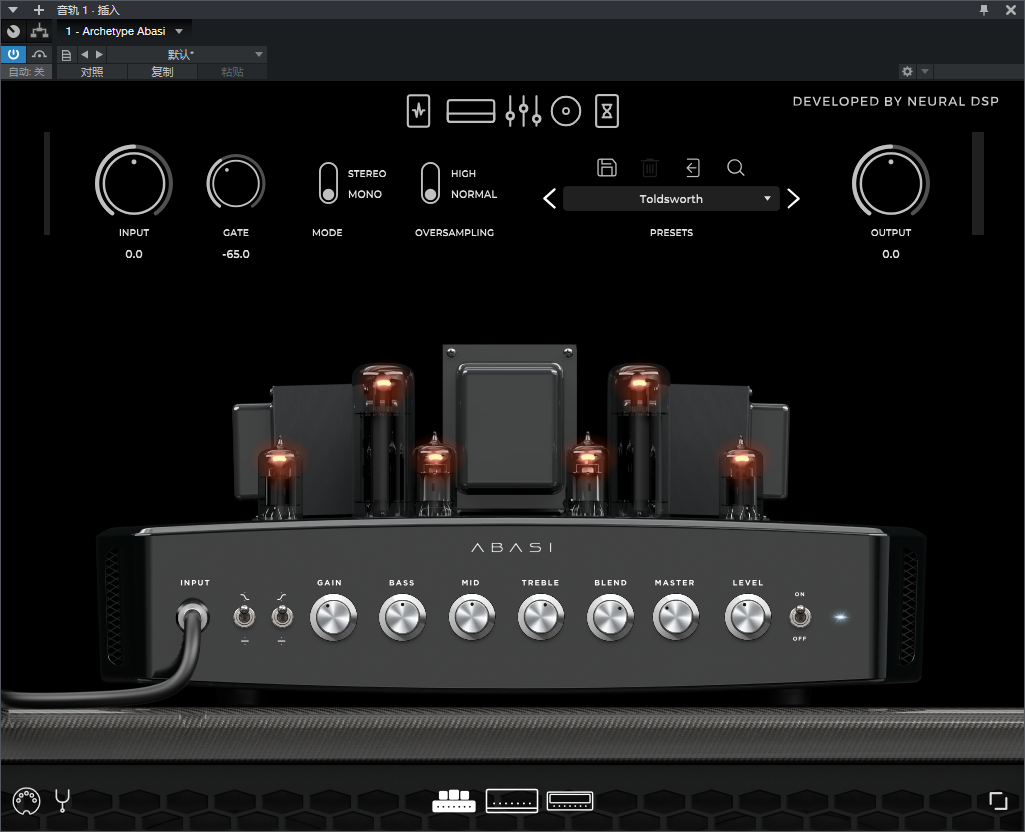
Task: Select the third amp type icon
Action: [x=570, y=801]
